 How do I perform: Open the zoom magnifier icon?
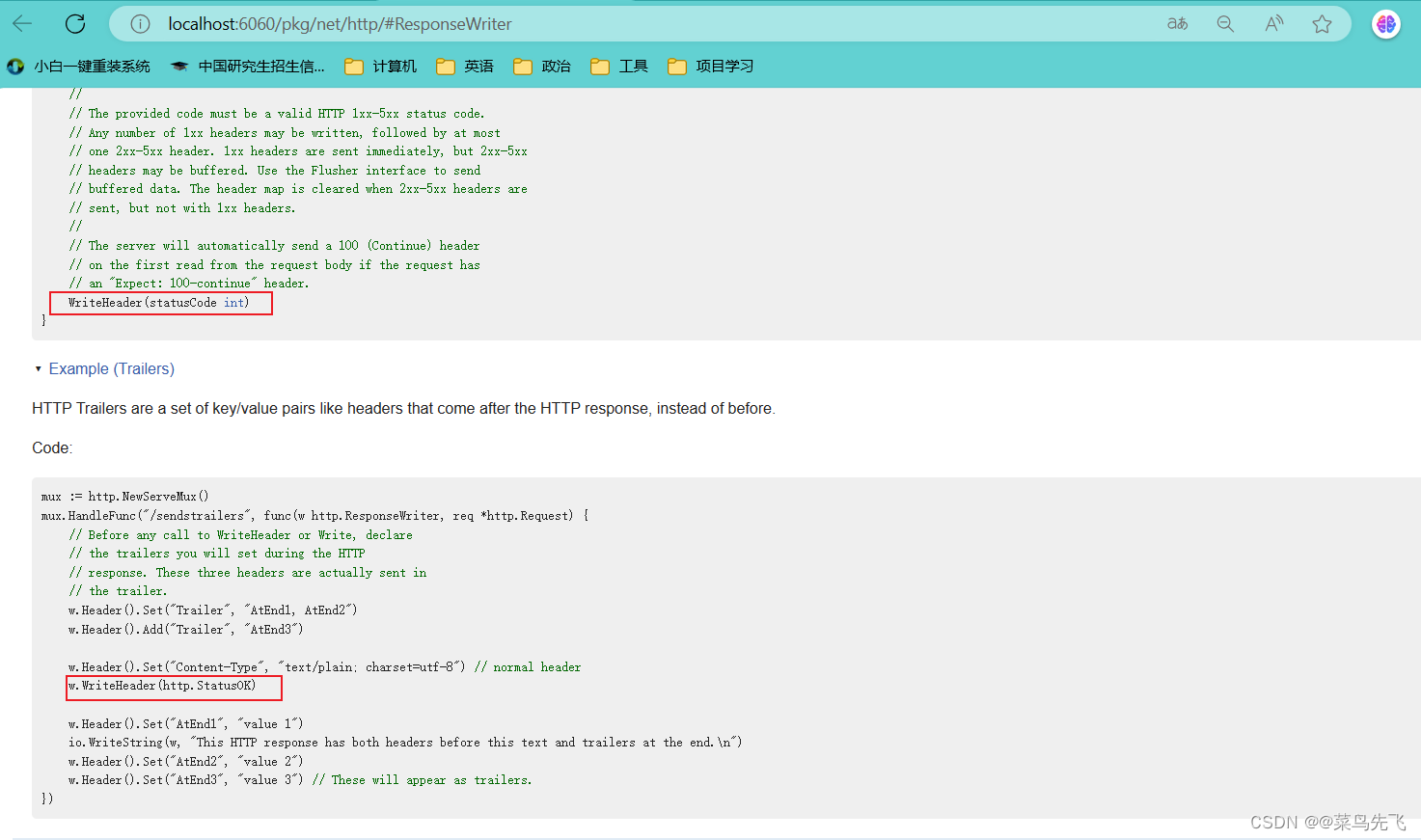tap(1225, 23)
